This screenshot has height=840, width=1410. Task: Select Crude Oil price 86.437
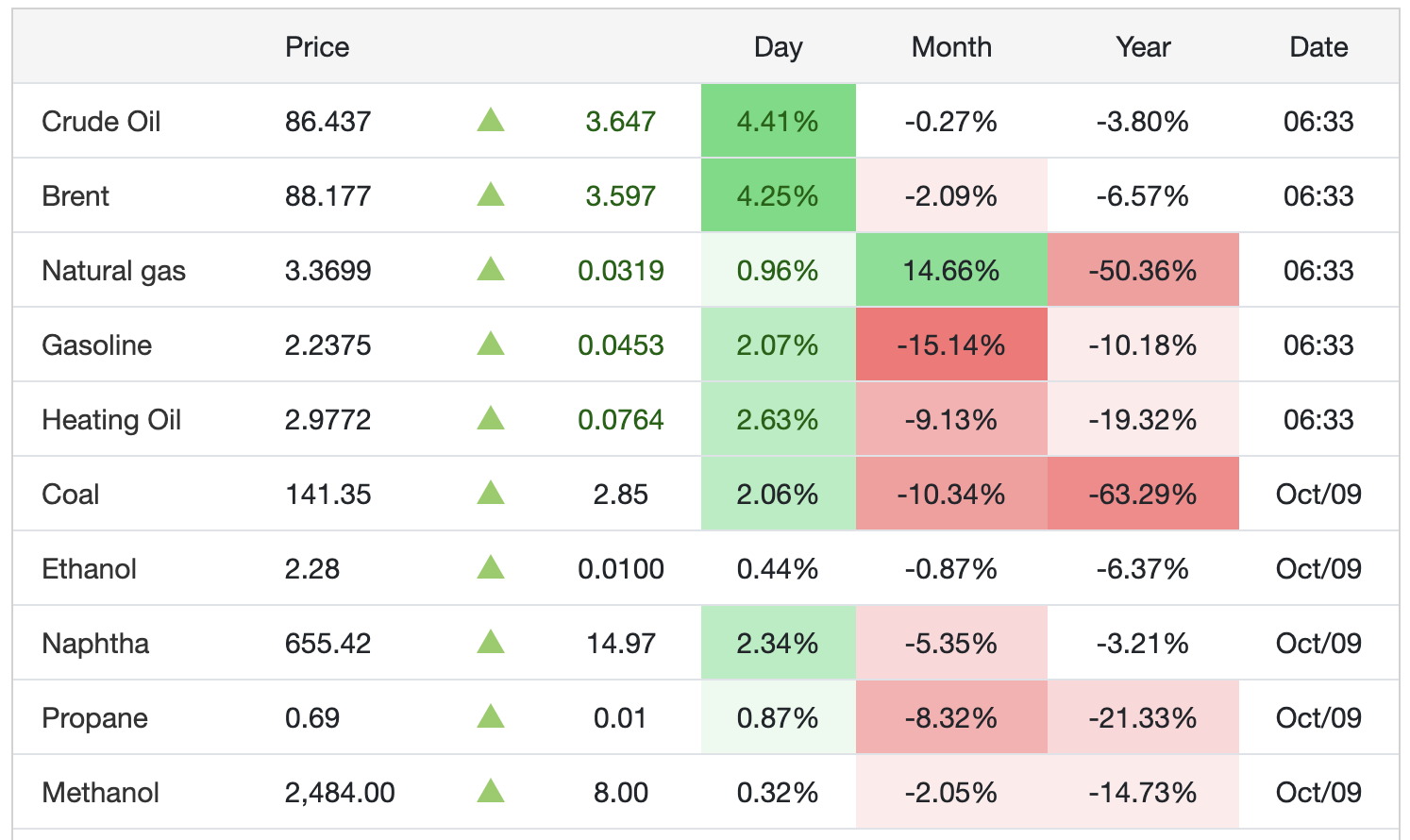coord(328,122)
